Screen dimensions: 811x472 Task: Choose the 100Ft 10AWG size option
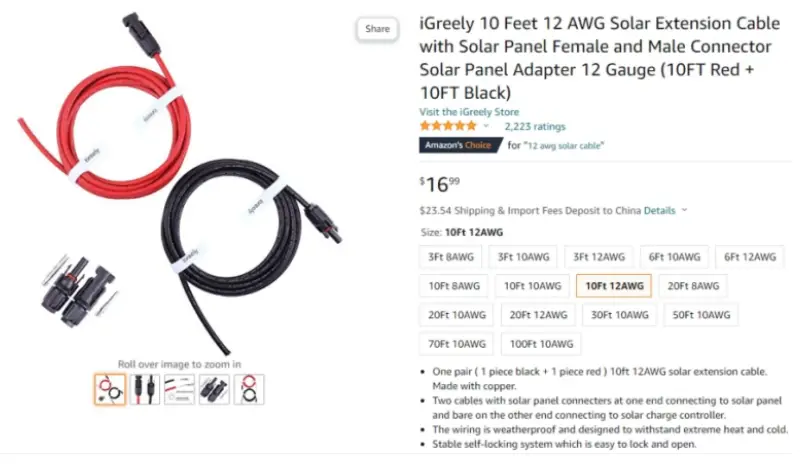click(x=541, y=344)
